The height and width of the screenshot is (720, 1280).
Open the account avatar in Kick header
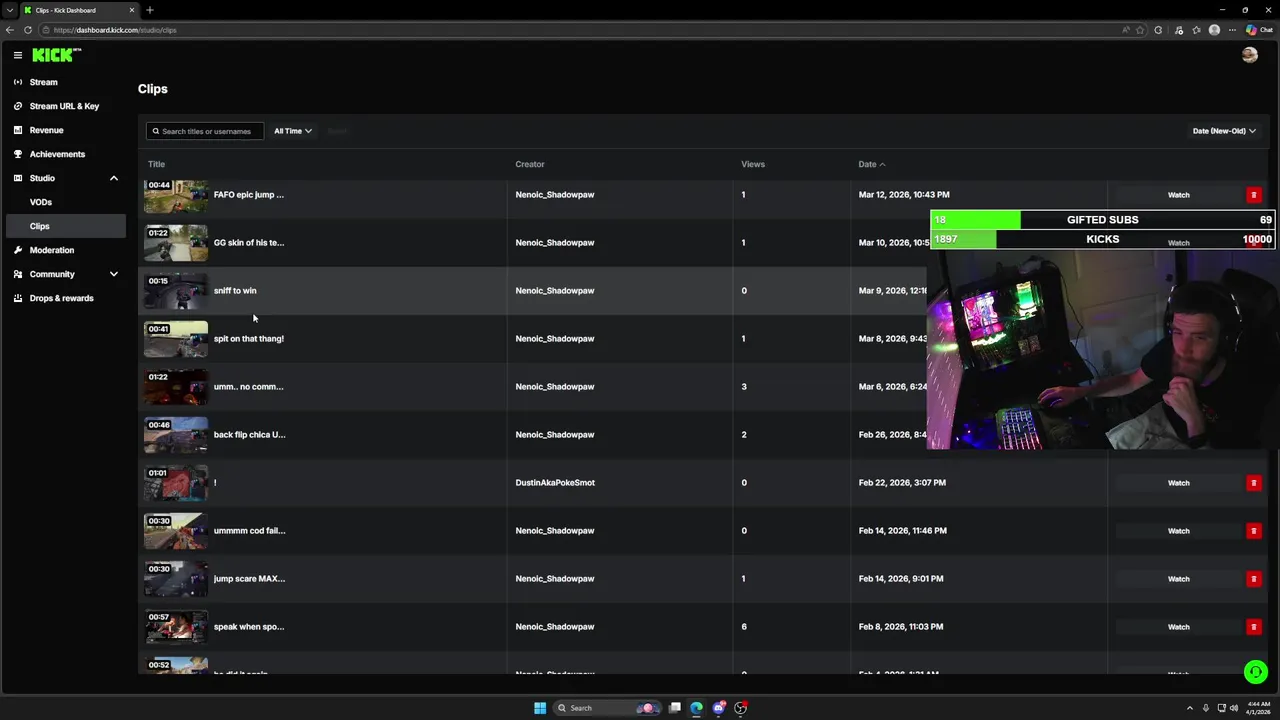[x=1249, y=55]
